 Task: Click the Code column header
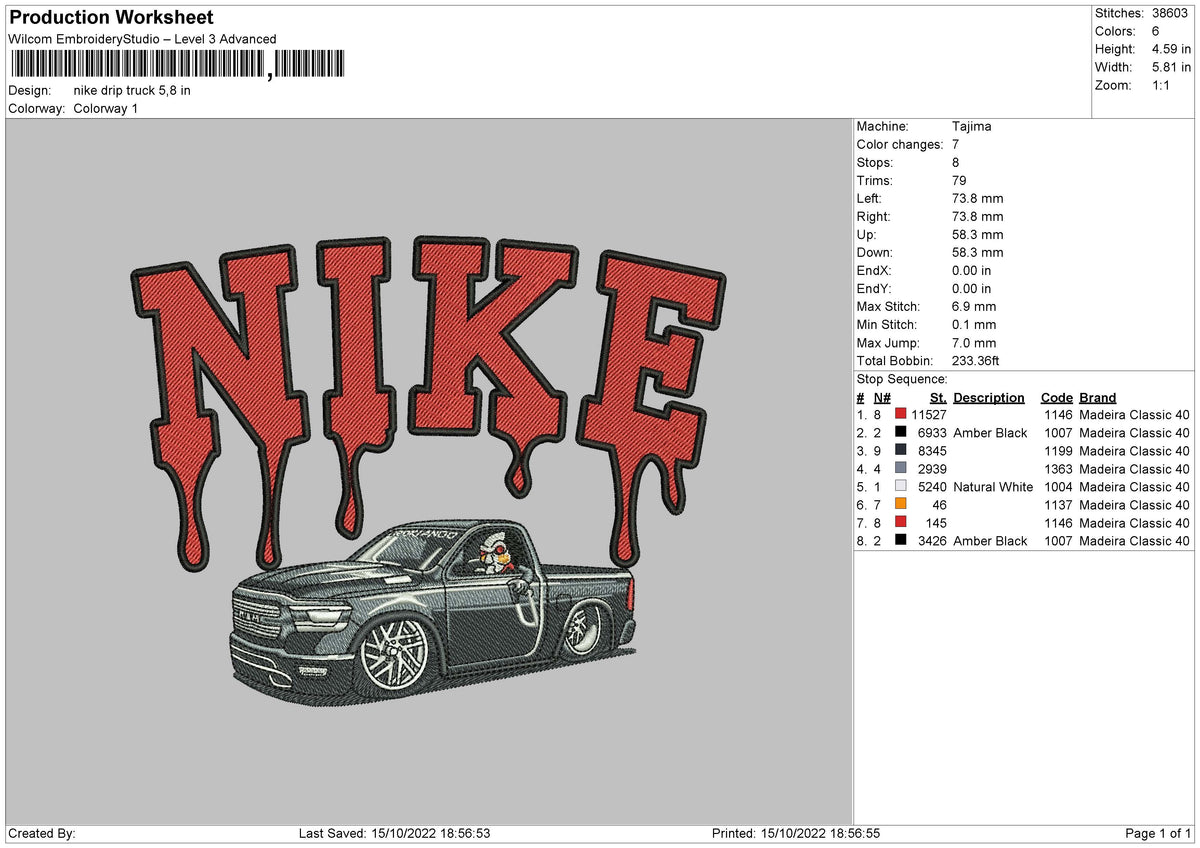(x=1057, y=397)
